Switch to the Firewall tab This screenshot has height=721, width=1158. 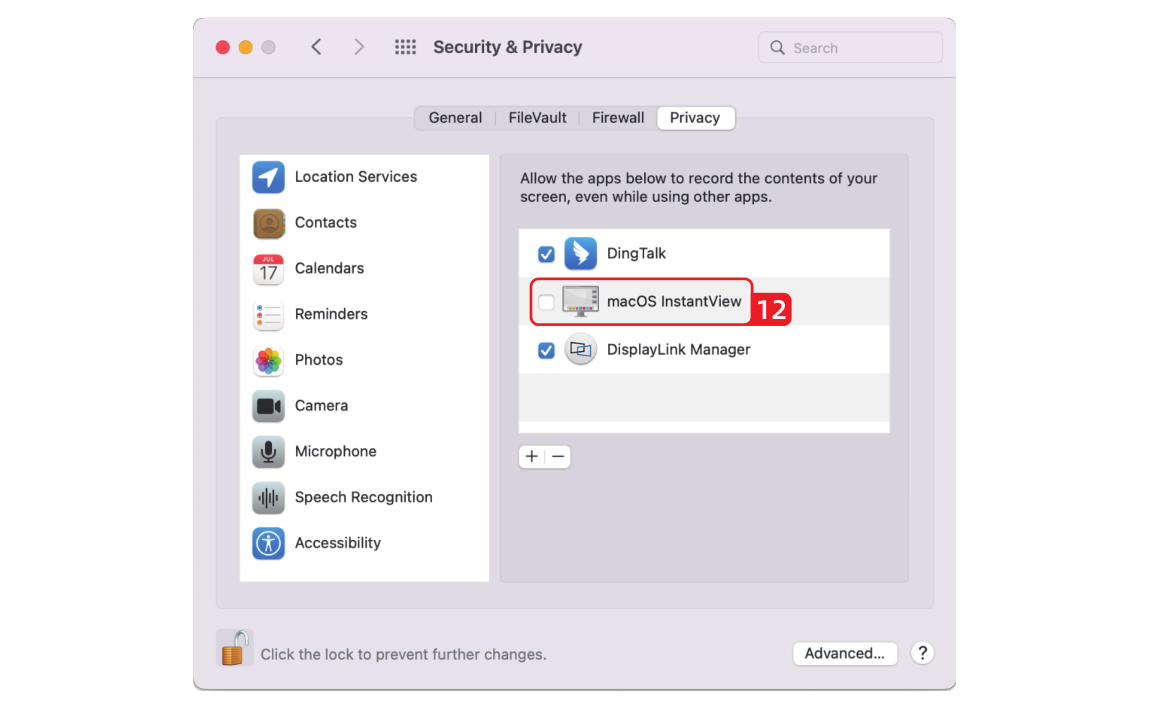click(618, 118)
